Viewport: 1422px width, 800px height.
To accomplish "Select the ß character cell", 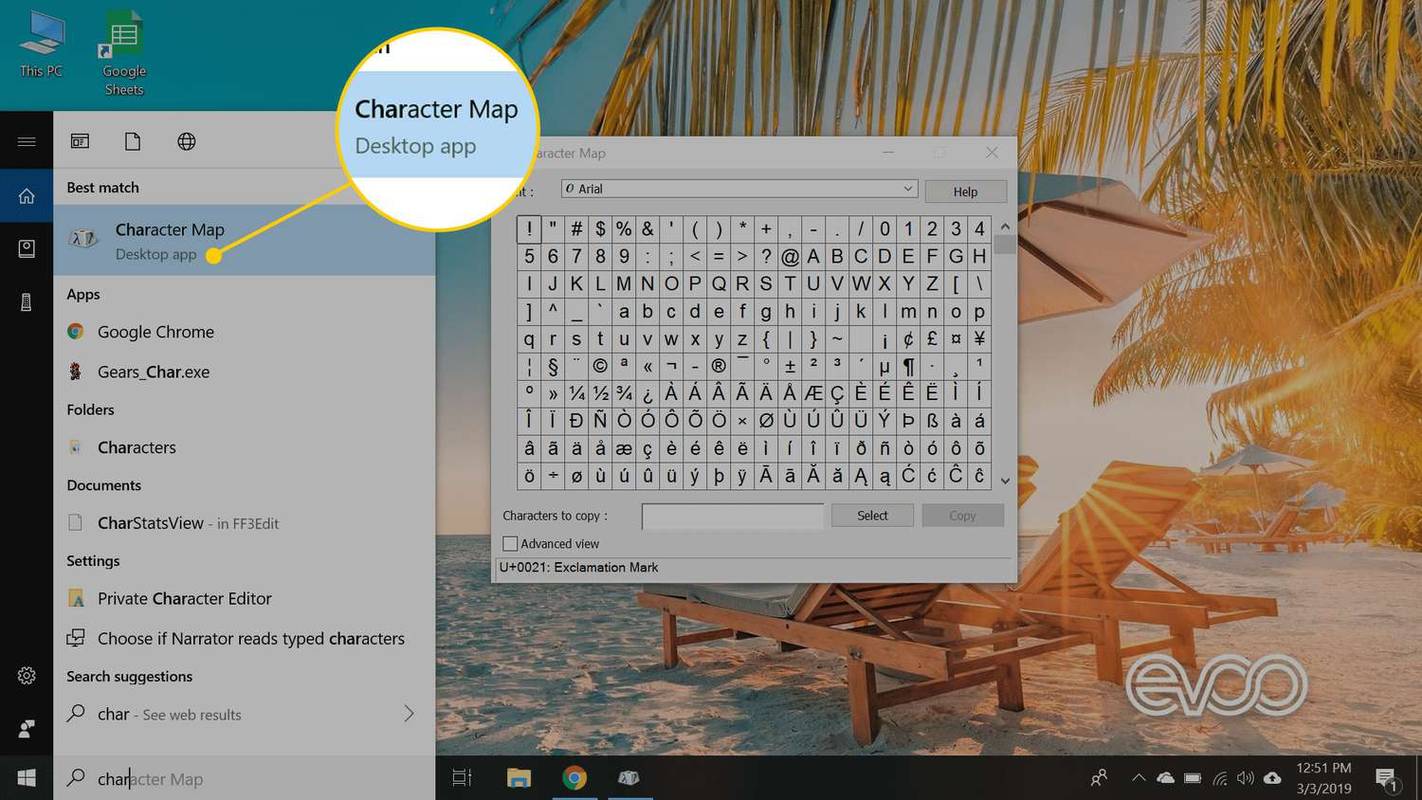I will click(x=932, y=420).
